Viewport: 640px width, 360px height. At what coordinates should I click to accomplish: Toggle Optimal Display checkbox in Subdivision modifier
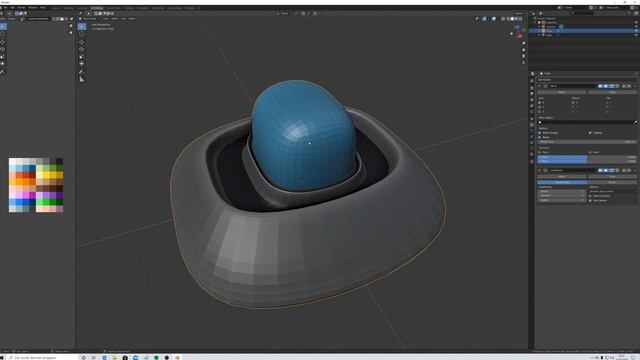pyautogui.click(x=590, y=196)
